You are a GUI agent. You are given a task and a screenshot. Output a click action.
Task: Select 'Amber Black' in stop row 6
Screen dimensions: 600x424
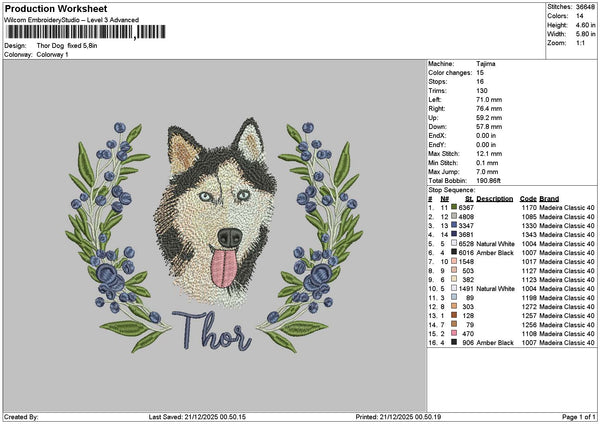(495, 253)
